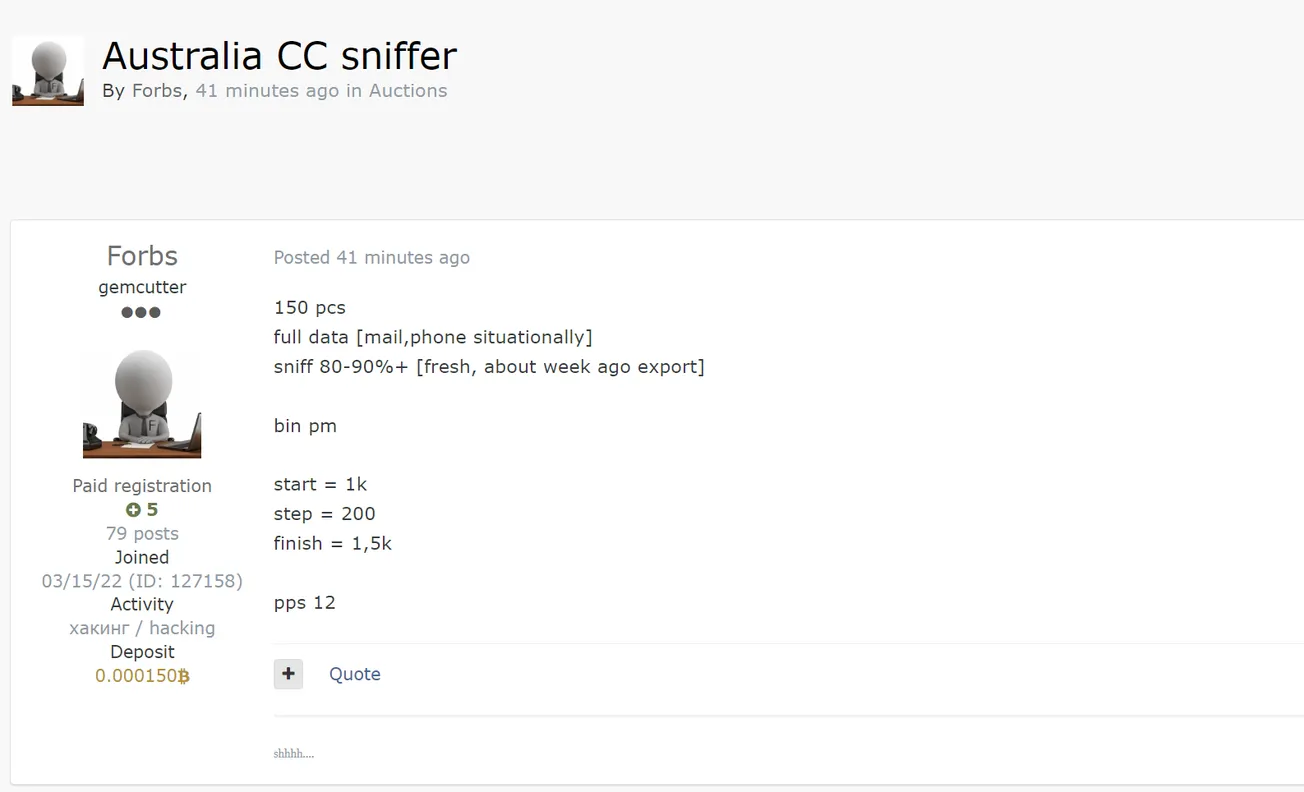Click the deposit amount 0.000150
Image resolution: width=1304 pixels, height=792 pixels.
click(x=135, y=676)
